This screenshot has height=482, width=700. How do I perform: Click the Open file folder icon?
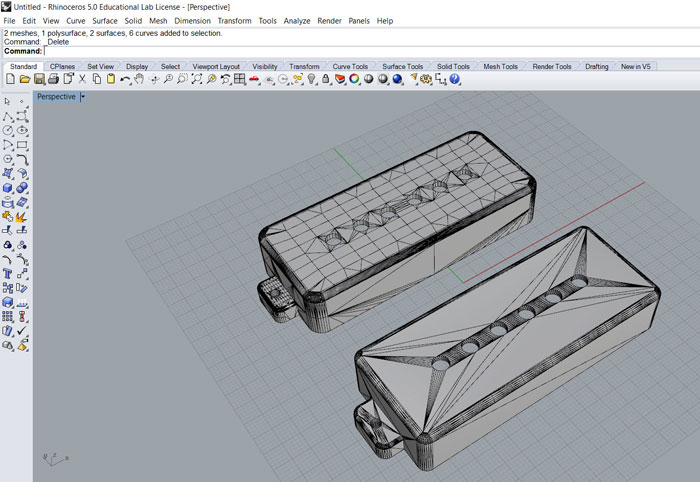point(25,79)
